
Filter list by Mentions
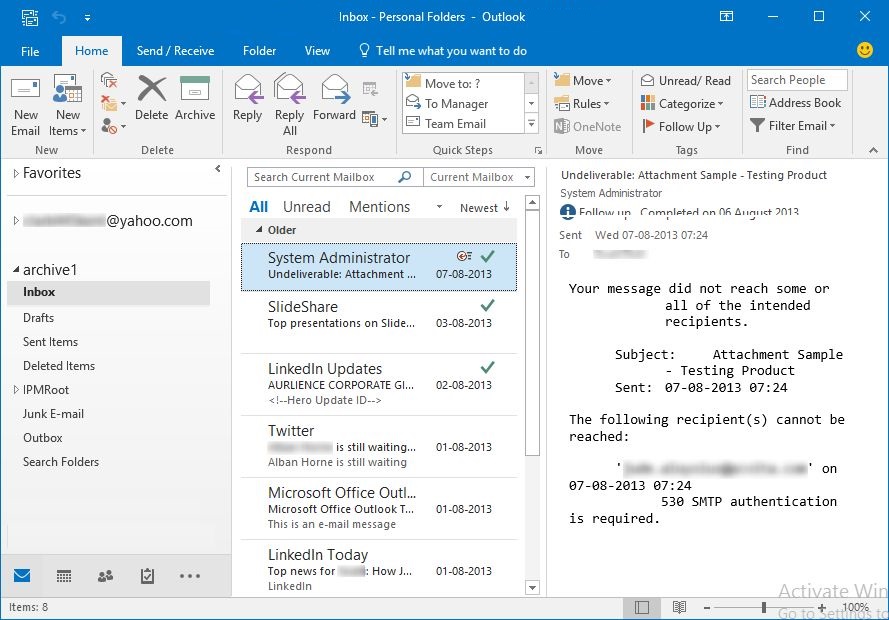(x=379, y=207)
